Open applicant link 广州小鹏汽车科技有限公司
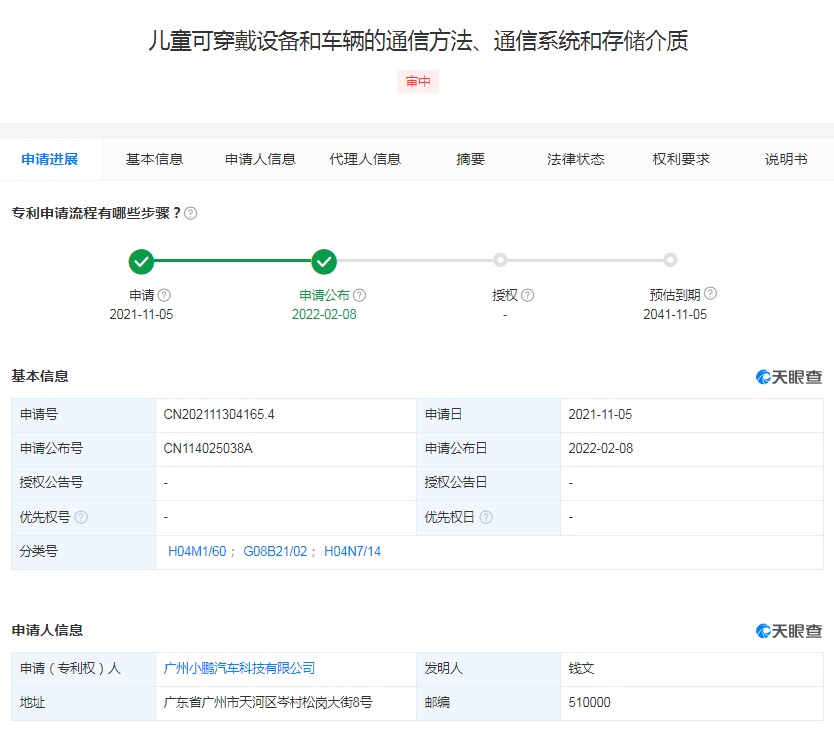The width and height of the screenshot is (834, 736). point(239,668)
